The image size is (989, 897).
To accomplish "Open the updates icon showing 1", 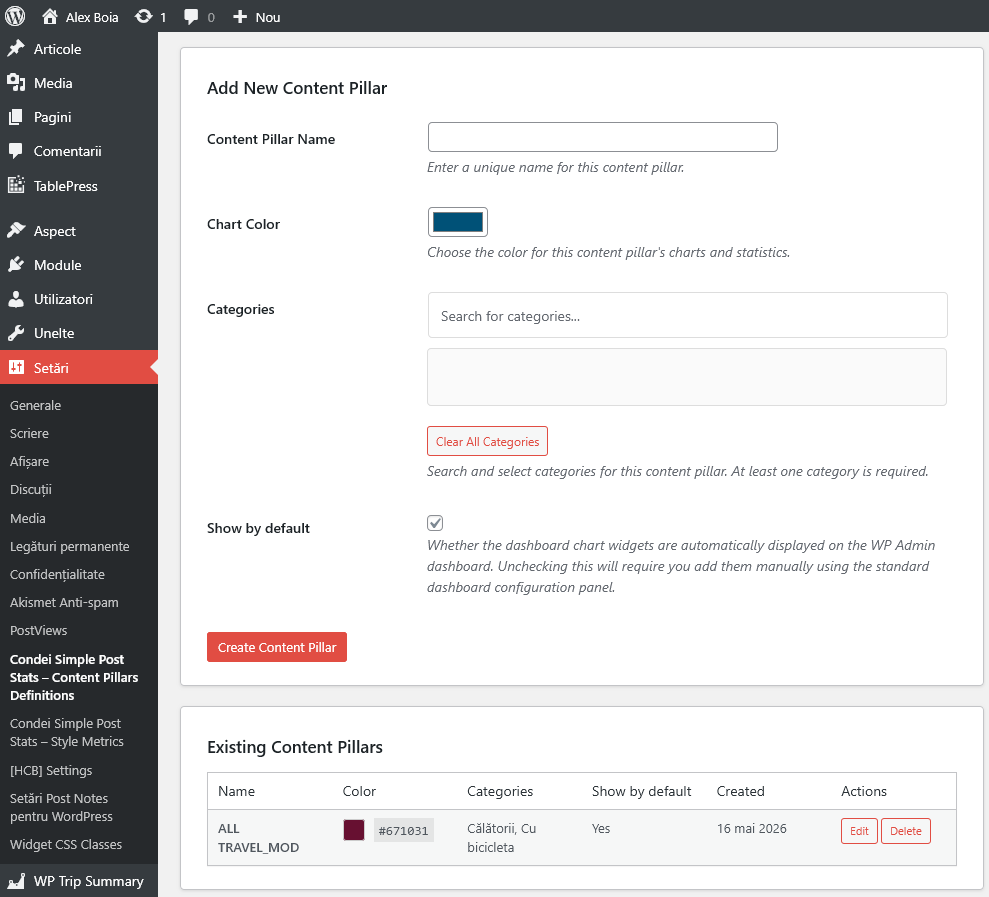I will (x=143, y=16).
